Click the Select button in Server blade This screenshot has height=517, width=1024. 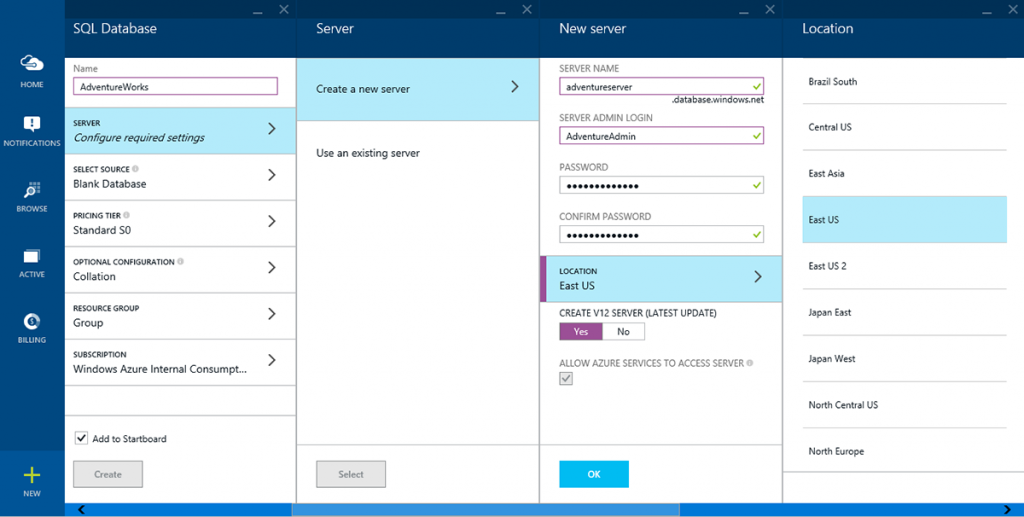coord(351,475)
